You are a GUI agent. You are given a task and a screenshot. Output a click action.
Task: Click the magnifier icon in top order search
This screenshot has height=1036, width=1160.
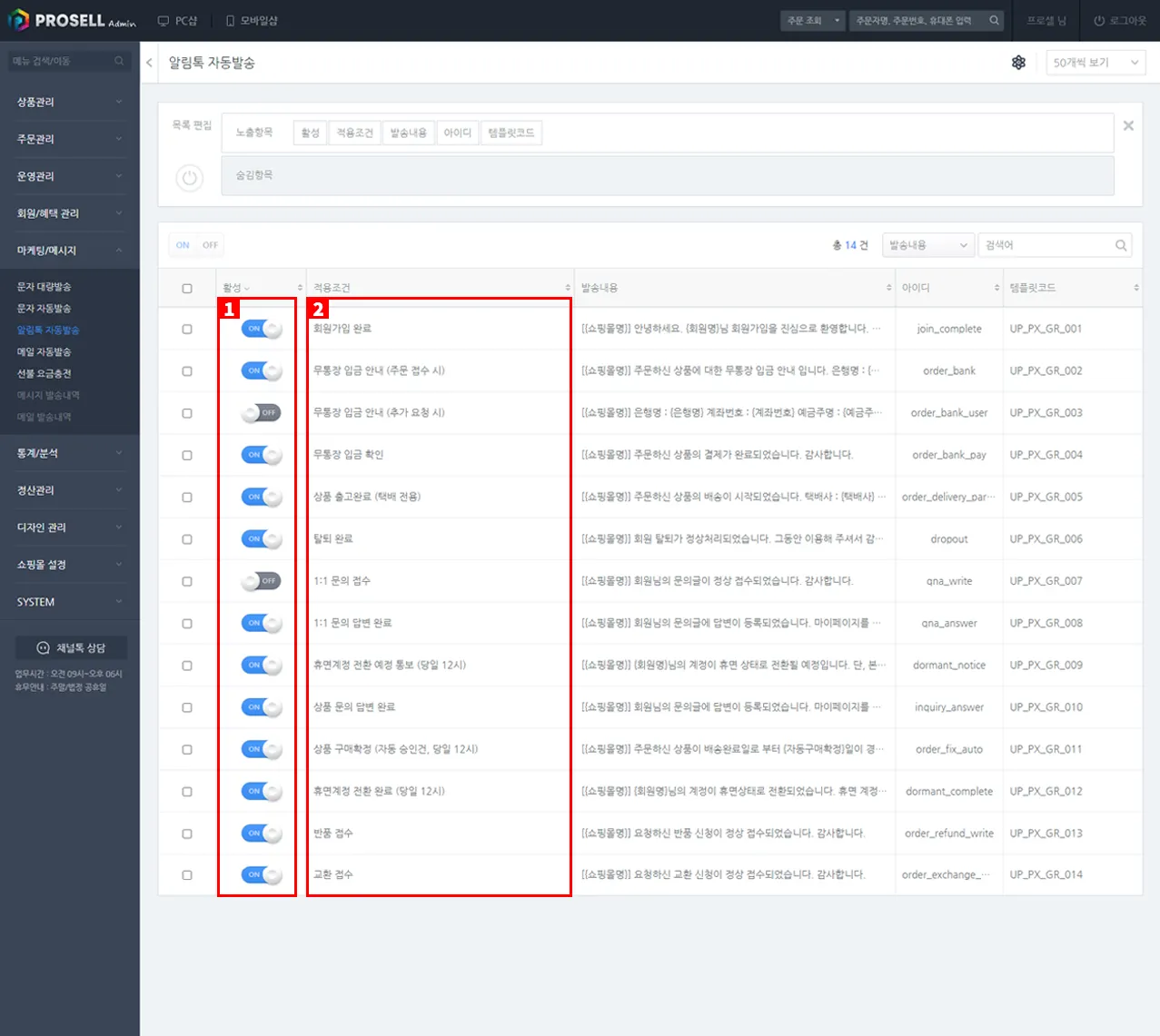[x=994, y=20]
